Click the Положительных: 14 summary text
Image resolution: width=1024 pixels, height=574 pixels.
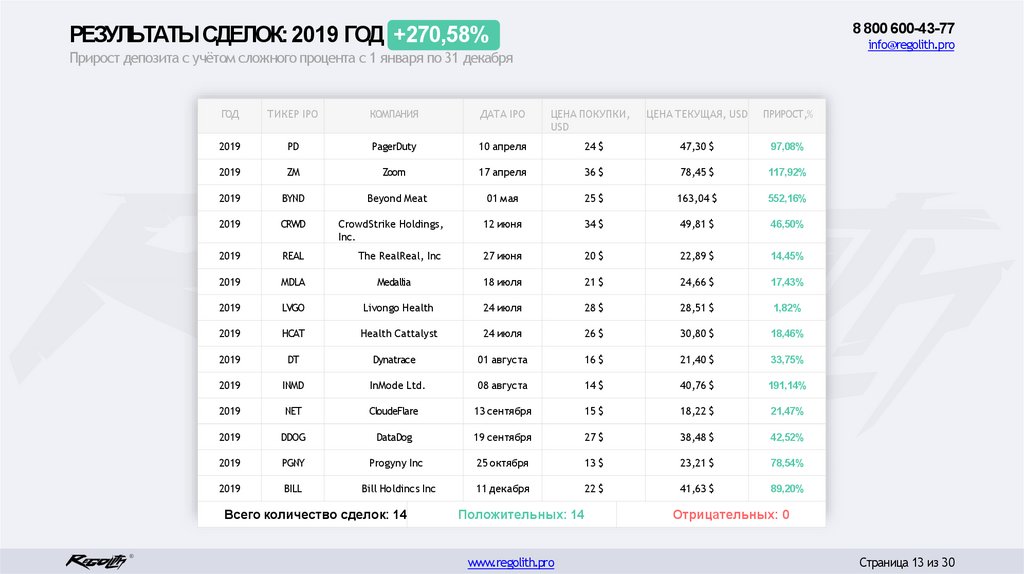pos(521,514)
